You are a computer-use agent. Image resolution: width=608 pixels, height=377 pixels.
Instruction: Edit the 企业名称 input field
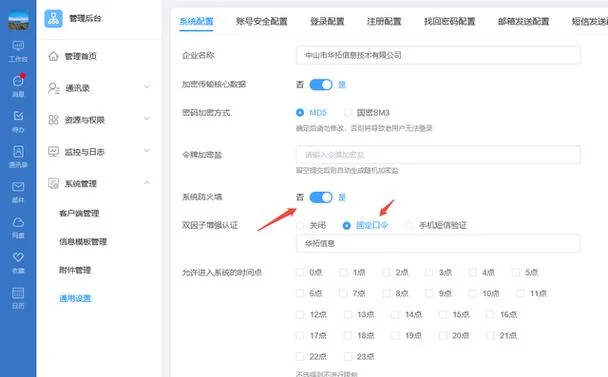coord(438,55)
